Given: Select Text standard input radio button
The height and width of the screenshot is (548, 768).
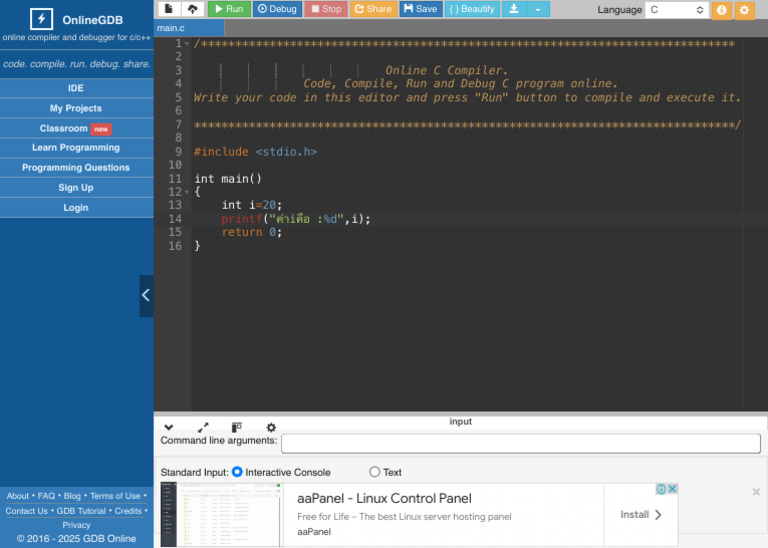Looking at the screenshot, I should pyautogui.click(x=375, y=472).
